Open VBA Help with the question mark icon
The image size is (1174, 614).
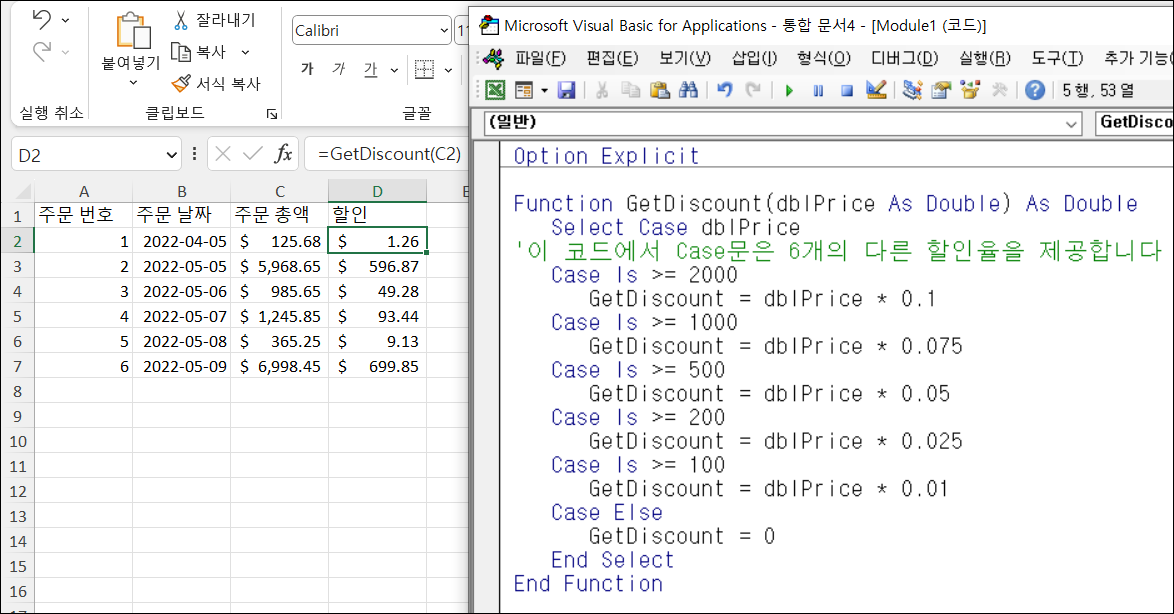(x=1035, y=91)
